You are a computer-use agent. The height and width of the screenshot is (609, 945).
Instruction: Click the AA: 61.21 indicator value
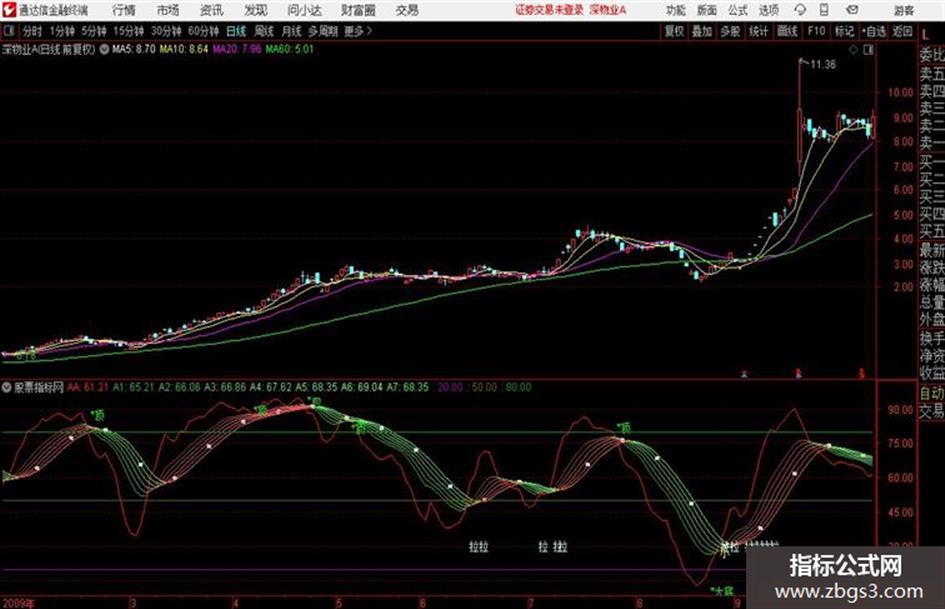pyautogui.click(x=88, y=387)
